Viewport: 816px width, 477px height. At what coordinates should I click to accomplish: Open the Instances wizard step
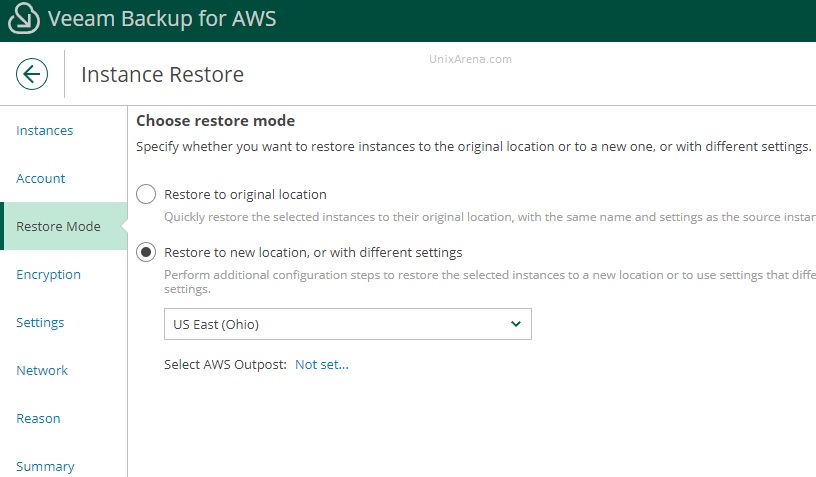(x=45, y=131)
